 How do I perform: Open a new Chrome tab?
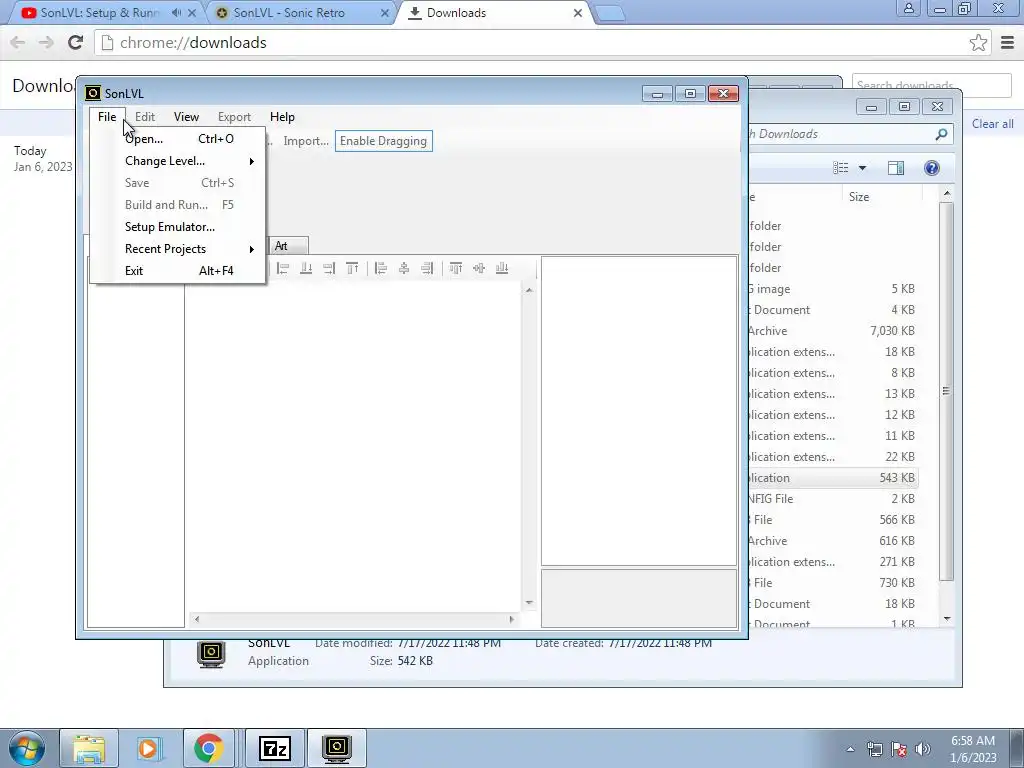pos(611,14)
